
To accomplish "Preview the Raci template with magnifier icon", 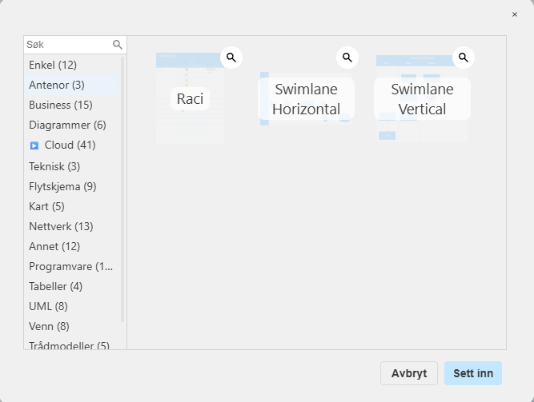I will coord(231,58).
